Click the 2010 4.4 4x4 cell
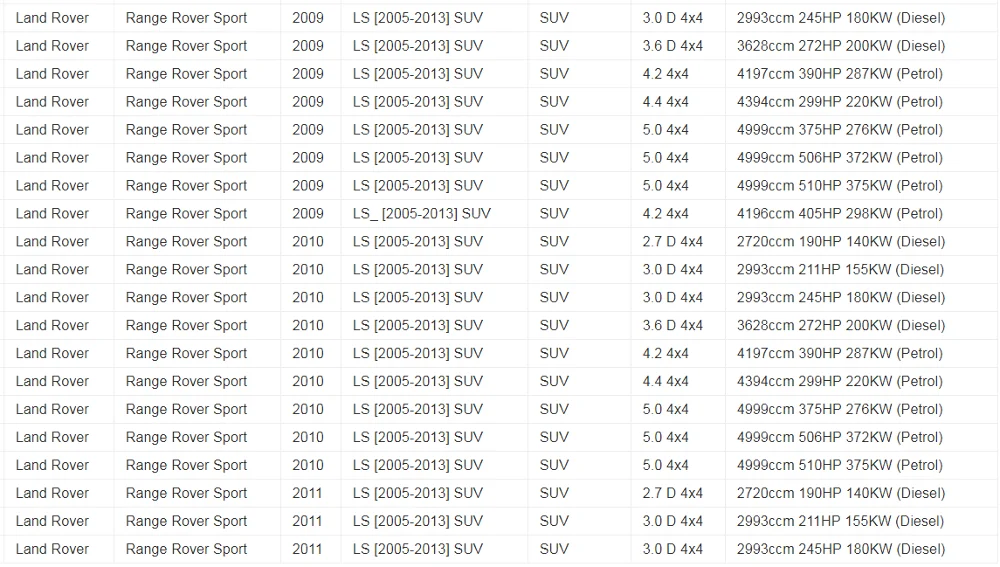Viewport: 1000px width, 567px height. click(665, 381)
